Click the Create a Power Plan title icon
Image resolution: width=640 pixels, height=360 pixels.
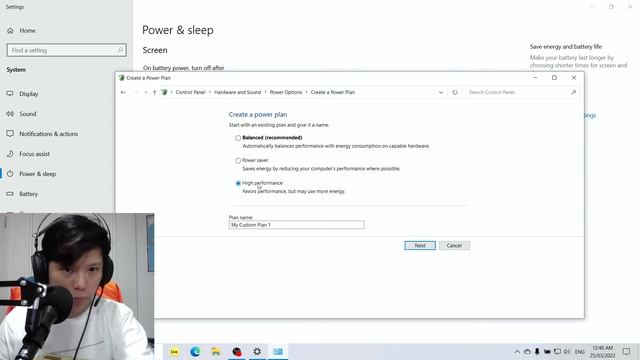point(121,78)
